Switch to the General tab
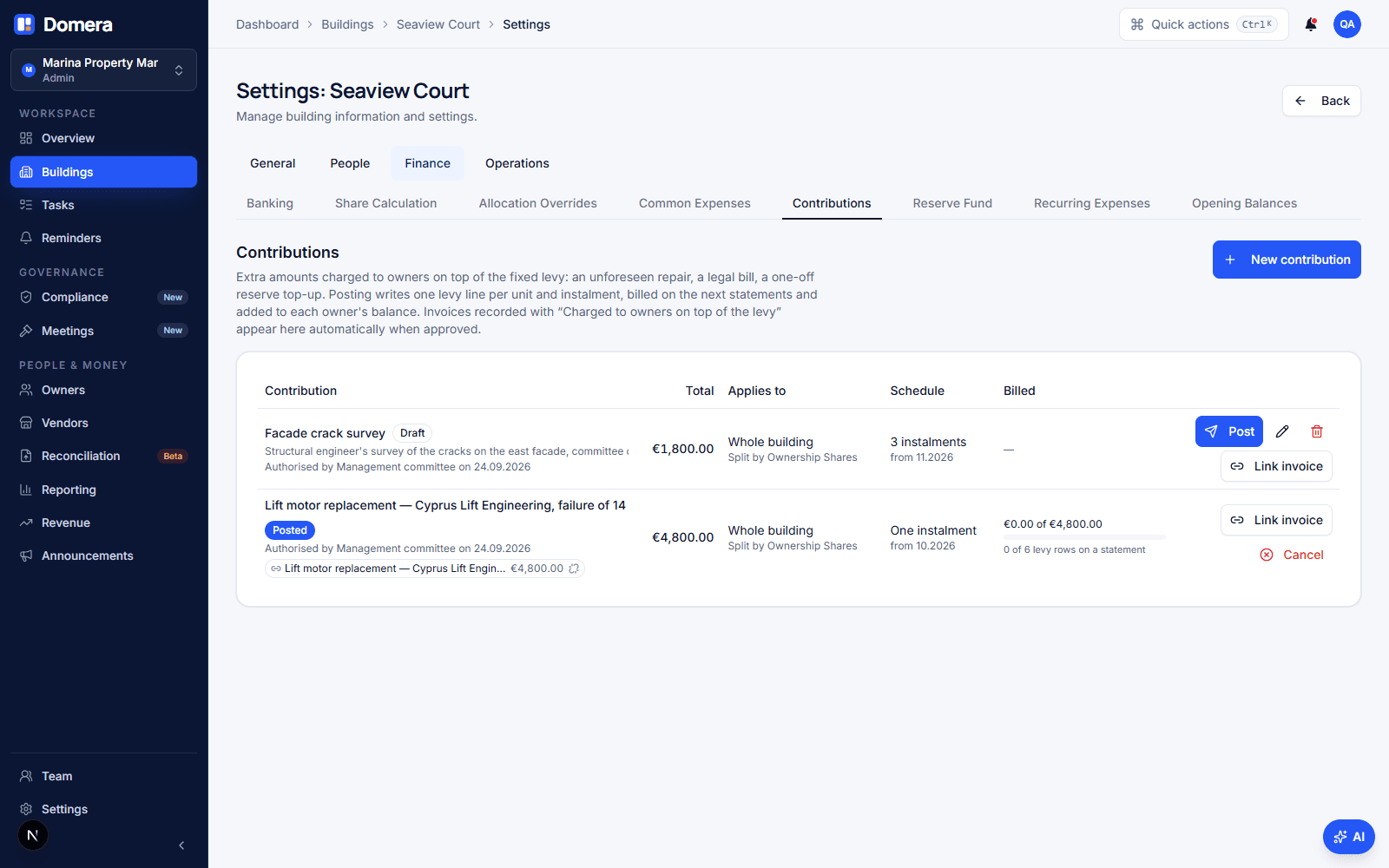This screenshot has width=1389, height=868. [x=273, y=163]
